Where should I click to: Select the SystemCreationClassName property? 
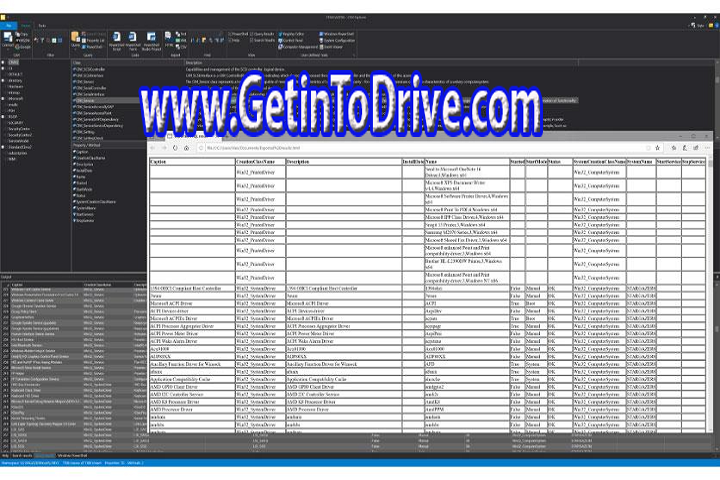coord(95,202)
